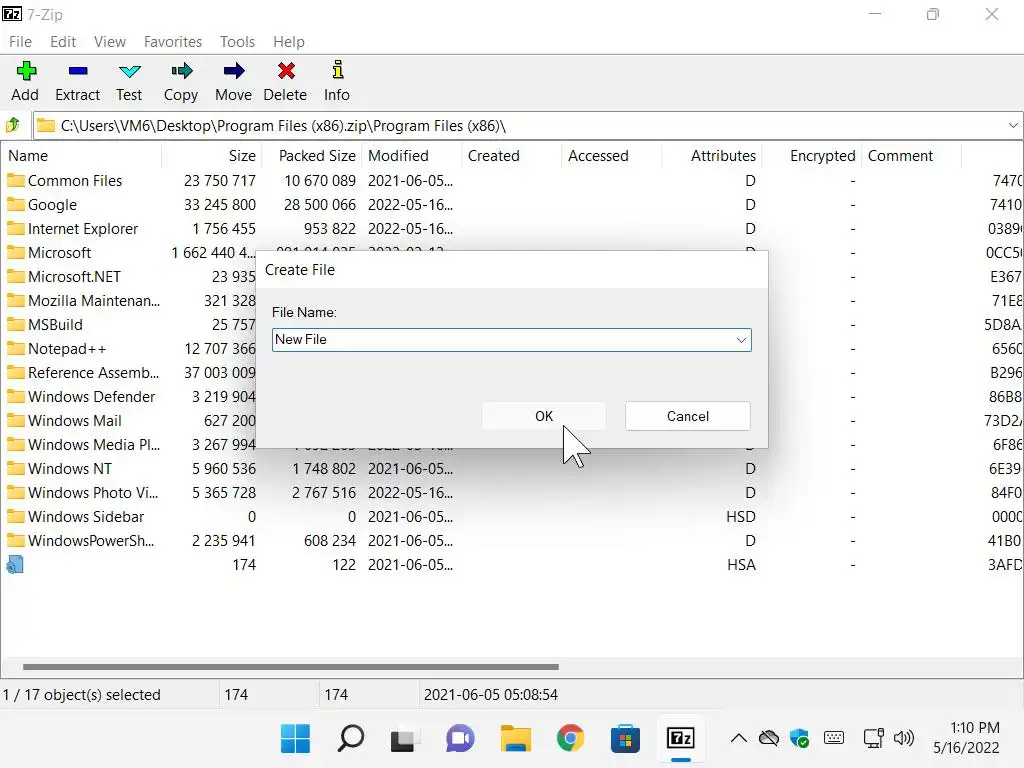Select the Copy toolbar icon
Screen dimensions: 1024x768
(x=181, y=71)
